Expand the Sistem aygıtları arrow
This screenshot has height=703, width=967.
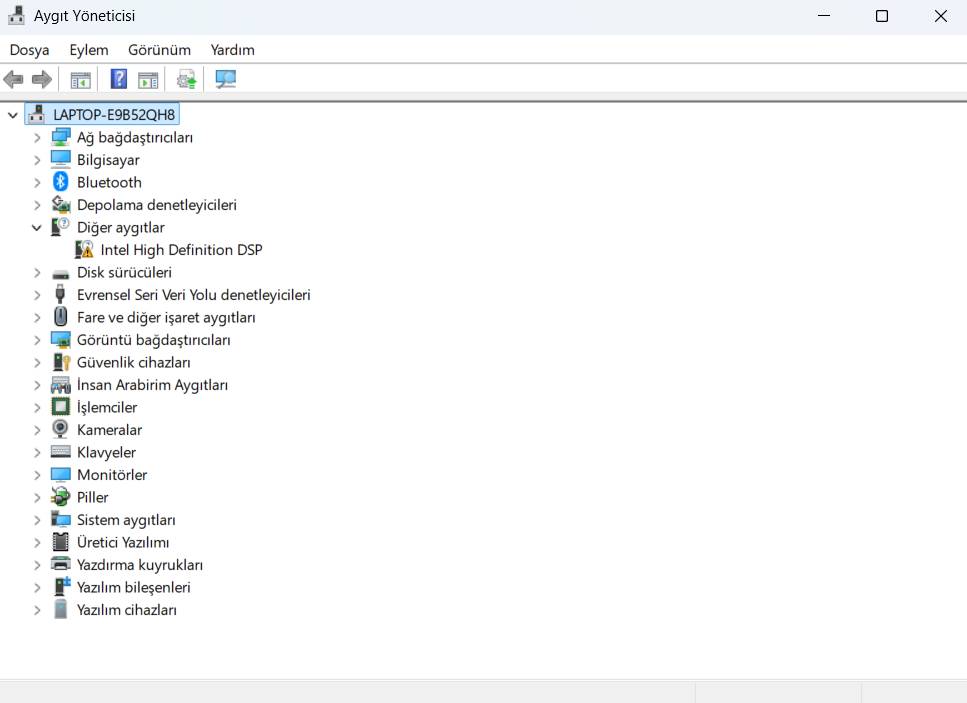coord(37,520)
